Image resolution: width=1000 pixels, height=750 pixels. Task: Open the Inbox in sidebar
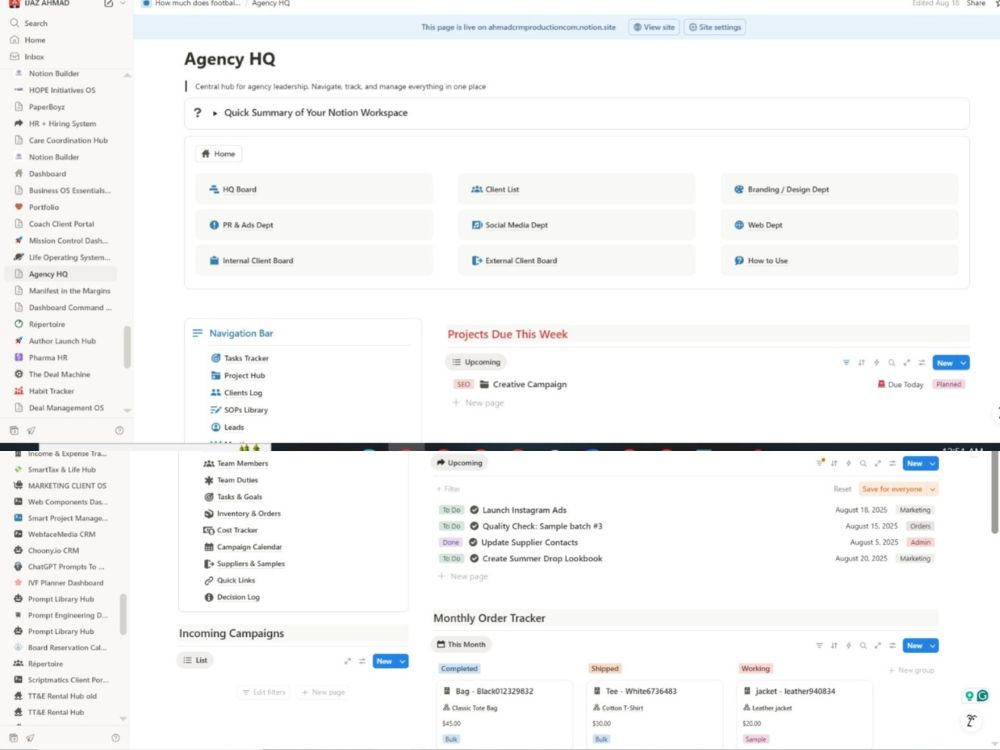pos(34,56)
